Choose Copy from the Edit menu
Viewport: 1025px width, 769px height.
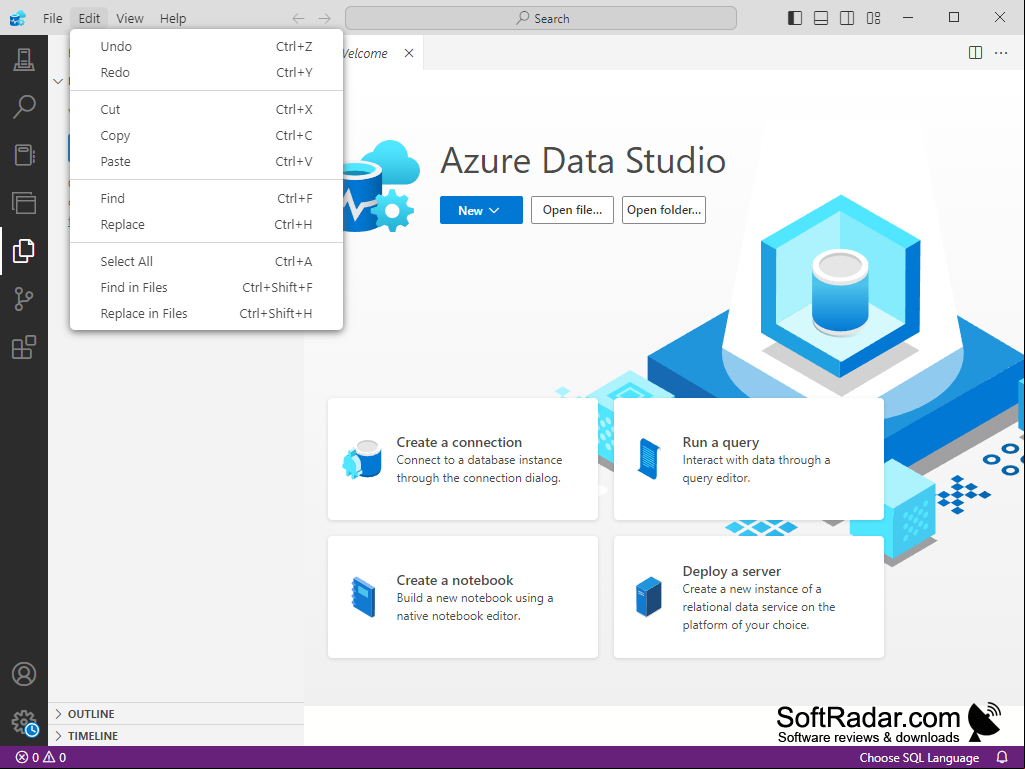[x=206, y=135]
